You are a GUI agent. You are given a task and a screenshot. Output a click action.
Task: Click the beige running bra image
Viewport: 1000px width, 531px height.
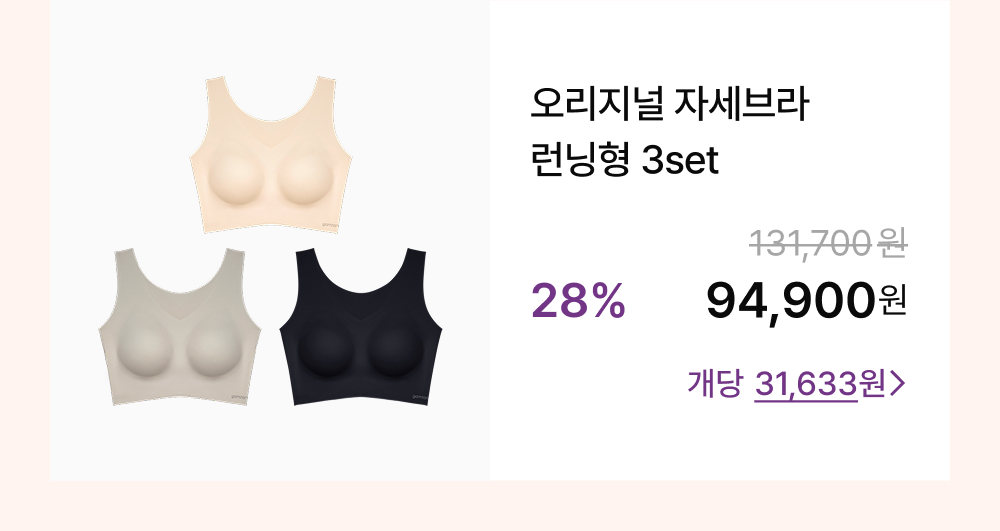271,155
